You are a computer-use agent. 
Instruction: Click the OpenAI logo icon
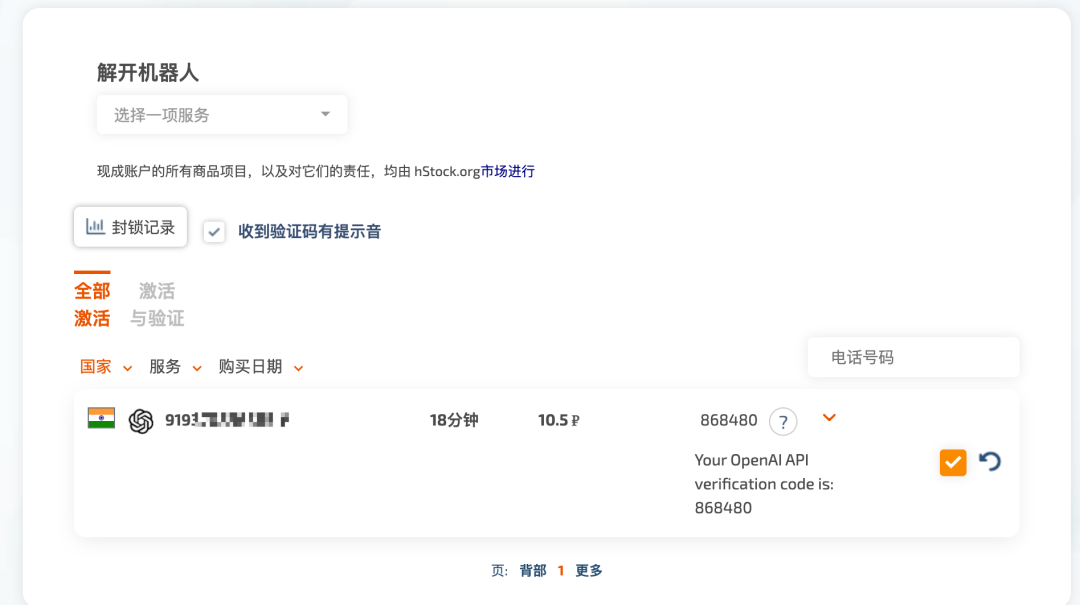[x=141, y=420]
